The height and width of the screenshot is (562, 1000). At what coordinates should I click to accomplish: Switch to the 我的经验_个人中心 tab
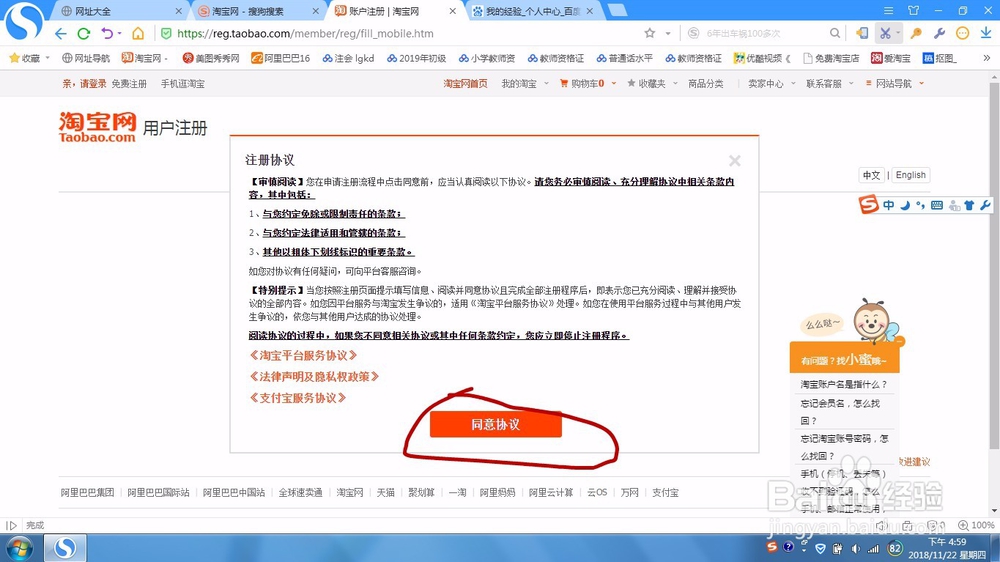click(x=533, y=11)
